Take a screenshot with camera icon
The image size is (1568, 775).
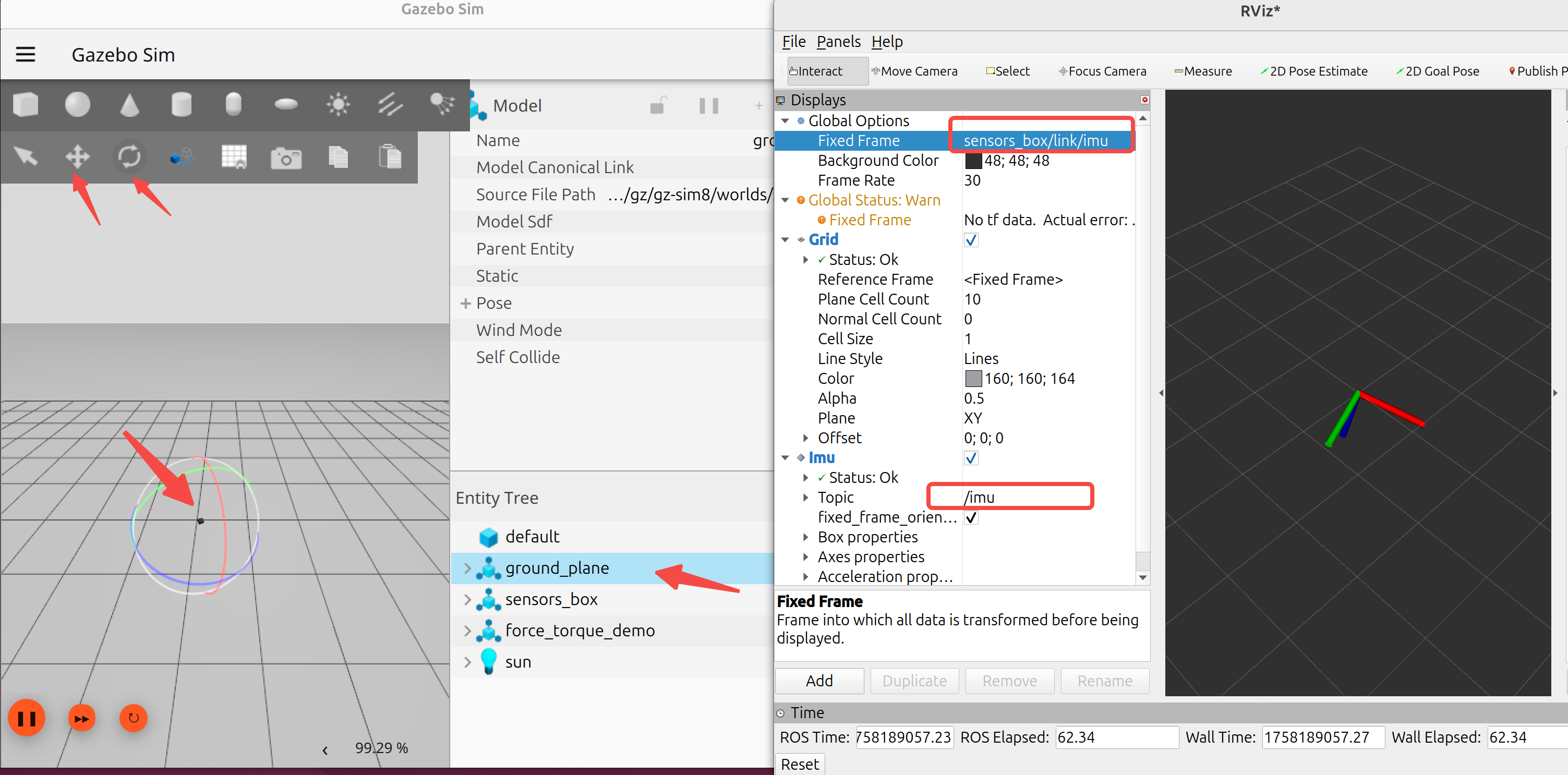point(285,159)
